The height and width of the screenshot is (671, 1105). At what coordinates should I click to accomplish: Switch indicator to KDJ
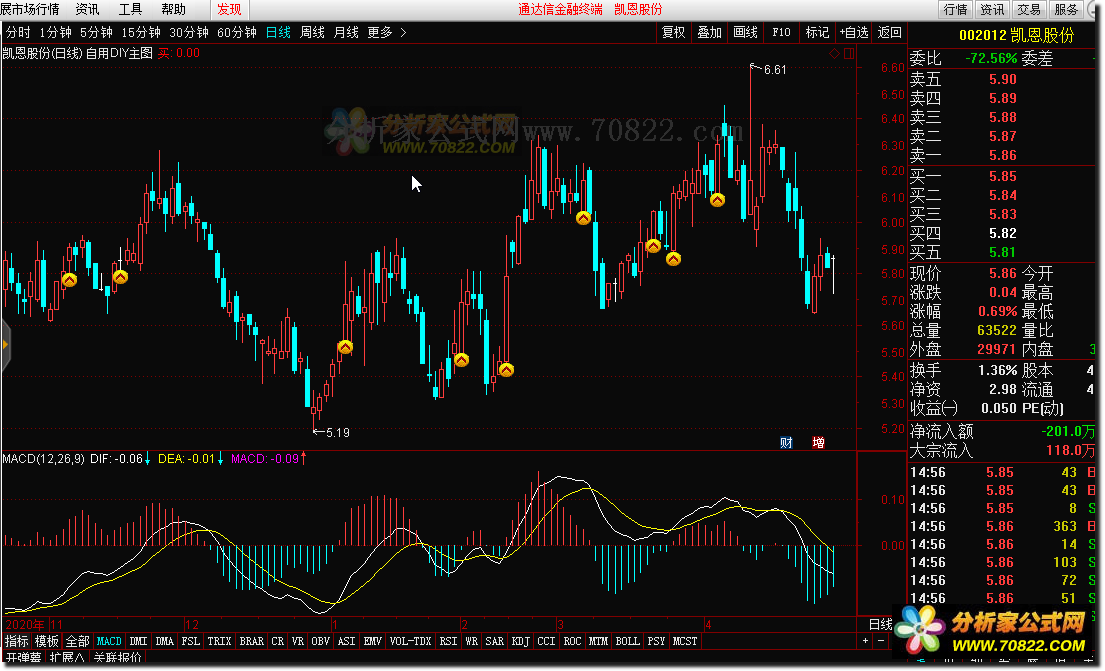pos(521,641)
